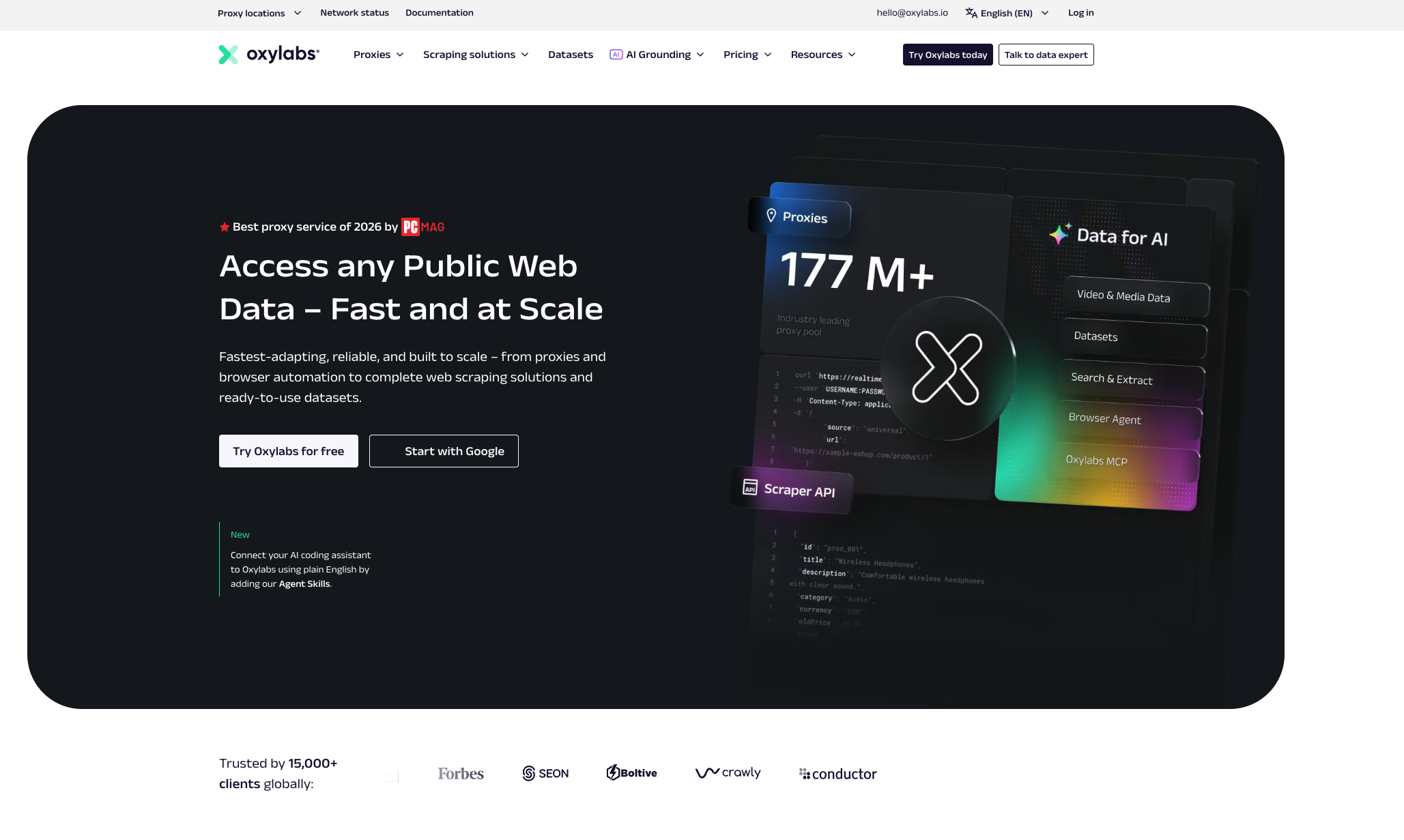Open the Network status link
This screenshot has height=840, width=1404.
[x=354, y=13]
